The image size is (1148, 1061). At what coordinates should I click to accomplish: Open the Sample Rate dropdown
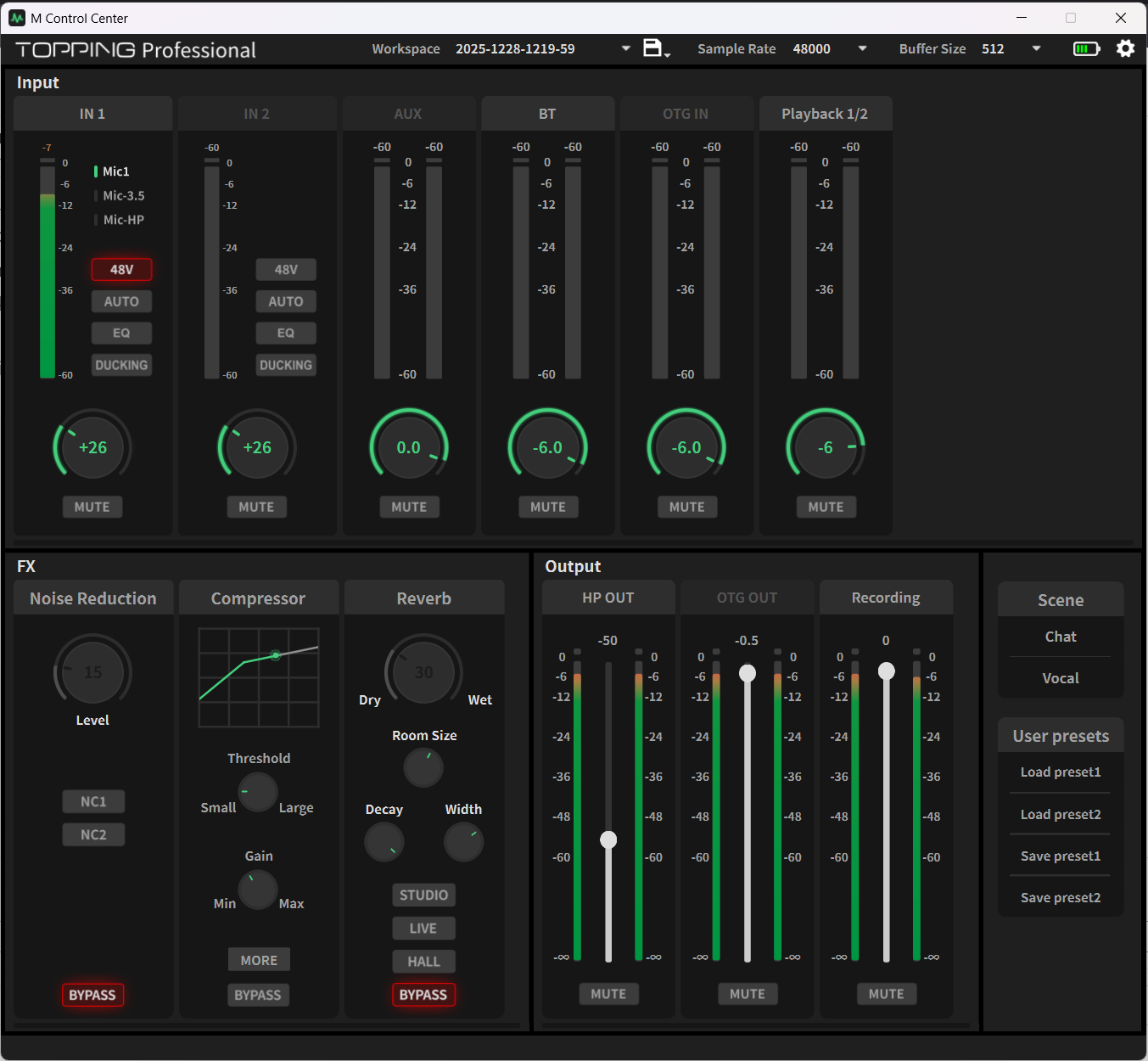(x=863, y=48)
